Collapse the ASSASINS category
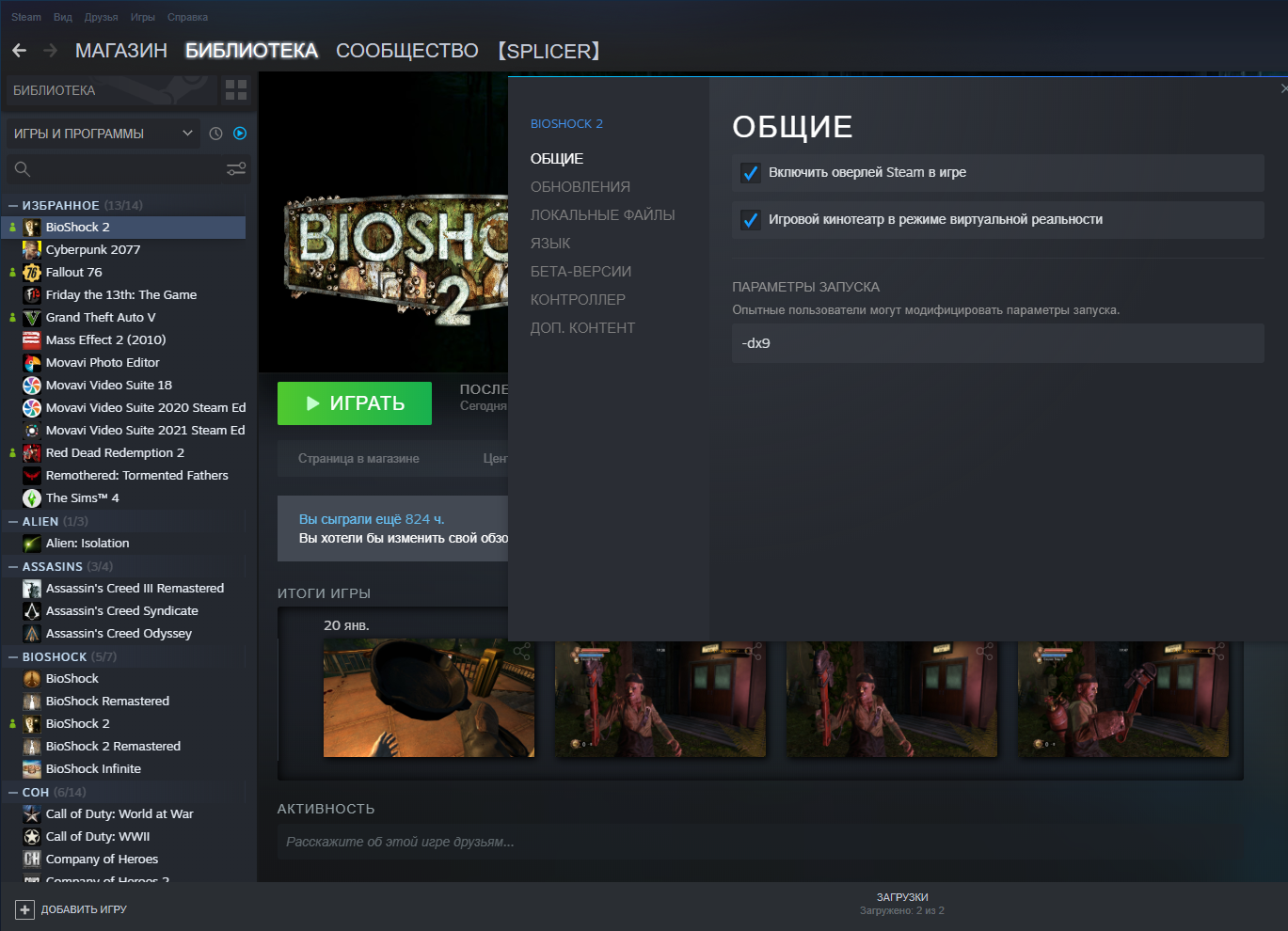This screenshot has height=931, width=1288. click(x=13, y=566)
